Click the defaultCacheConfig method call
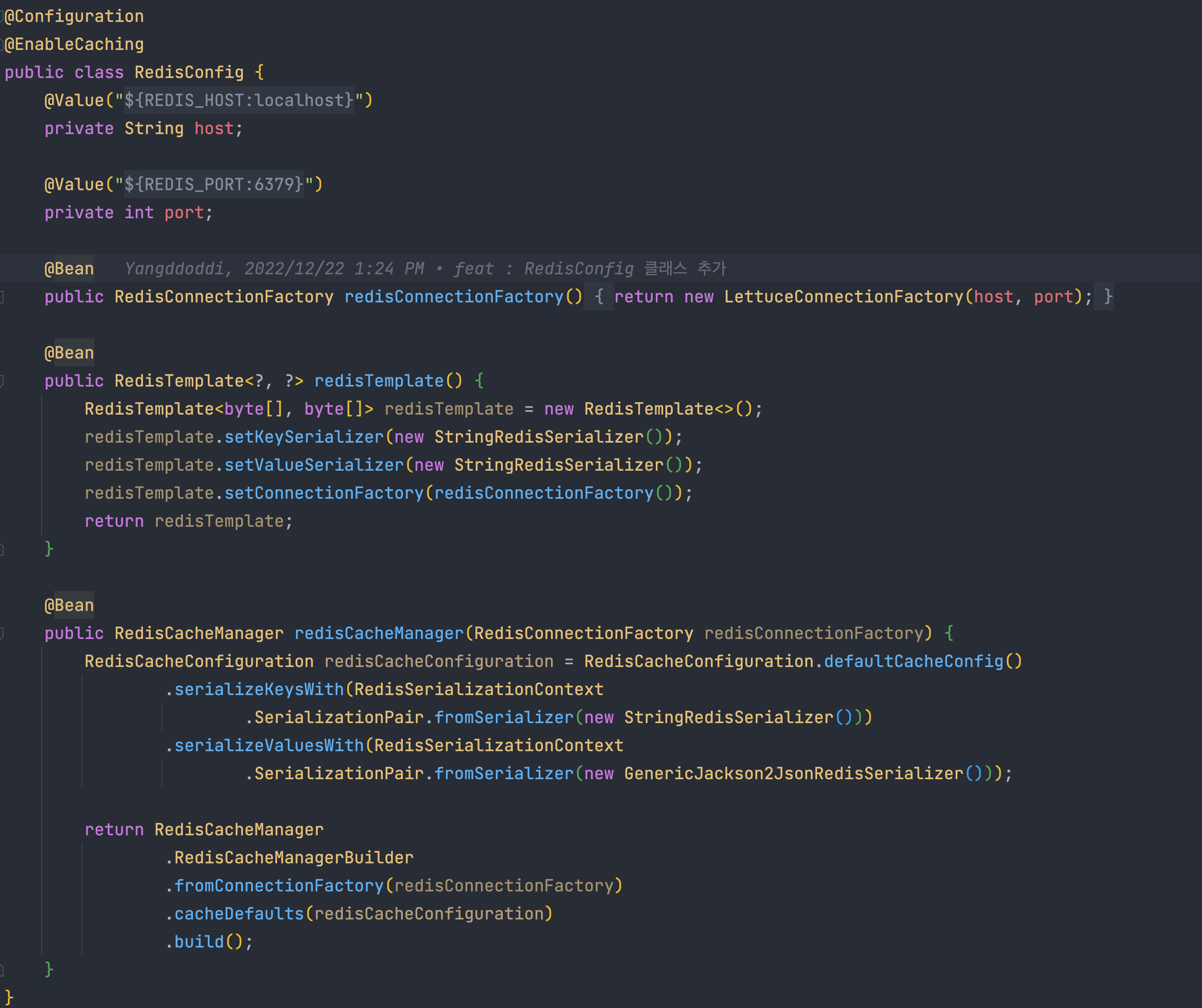 pos(914,661)
